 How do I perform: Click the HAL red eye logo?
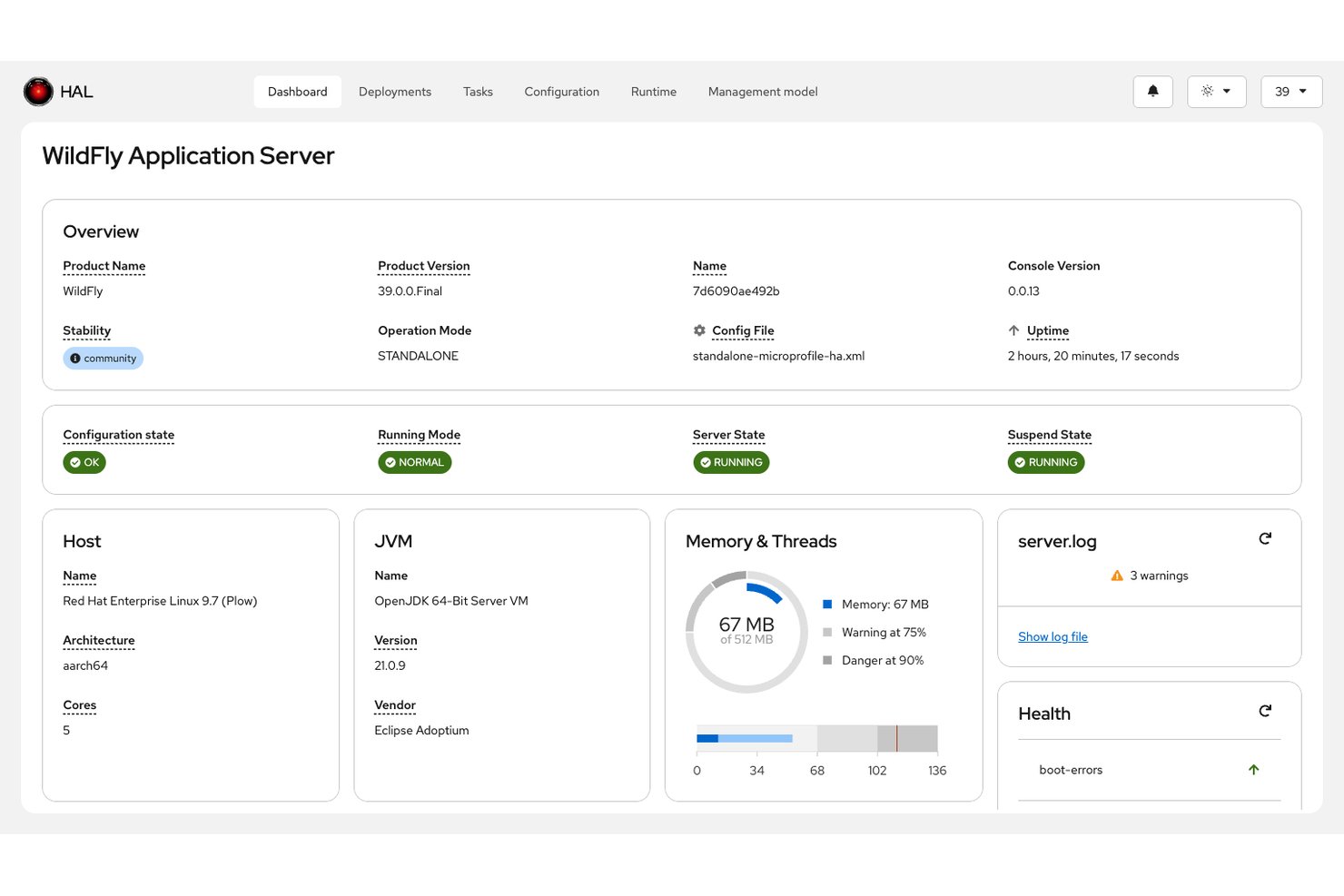click(38, 92)
